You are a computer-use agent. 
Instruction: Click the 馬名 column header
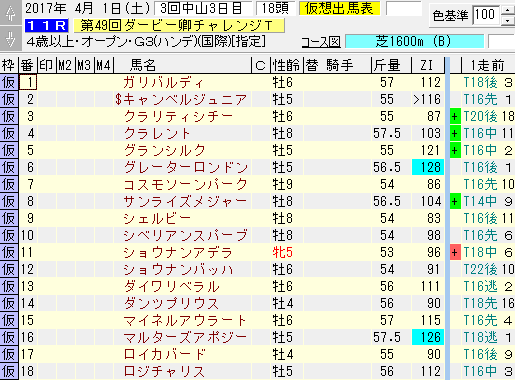click(143, 65)
